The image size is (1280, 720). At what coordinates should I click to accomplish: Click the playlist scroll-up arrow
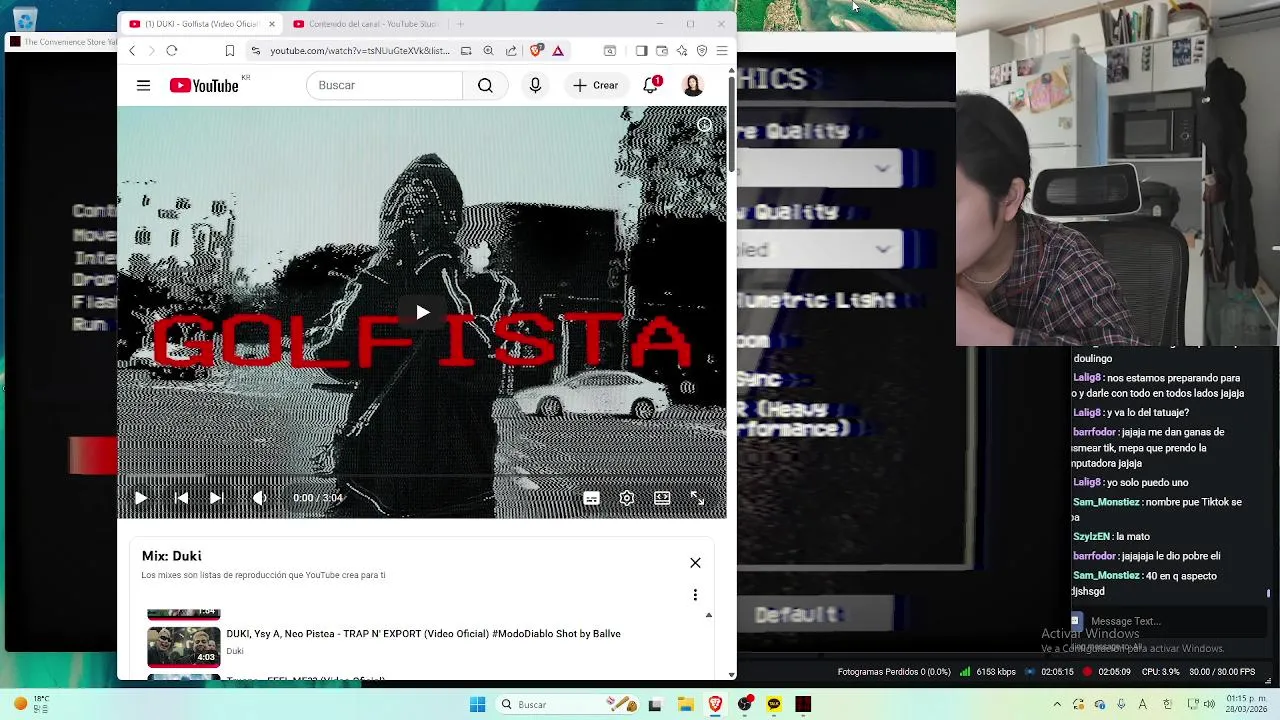(x=709, y=615)
